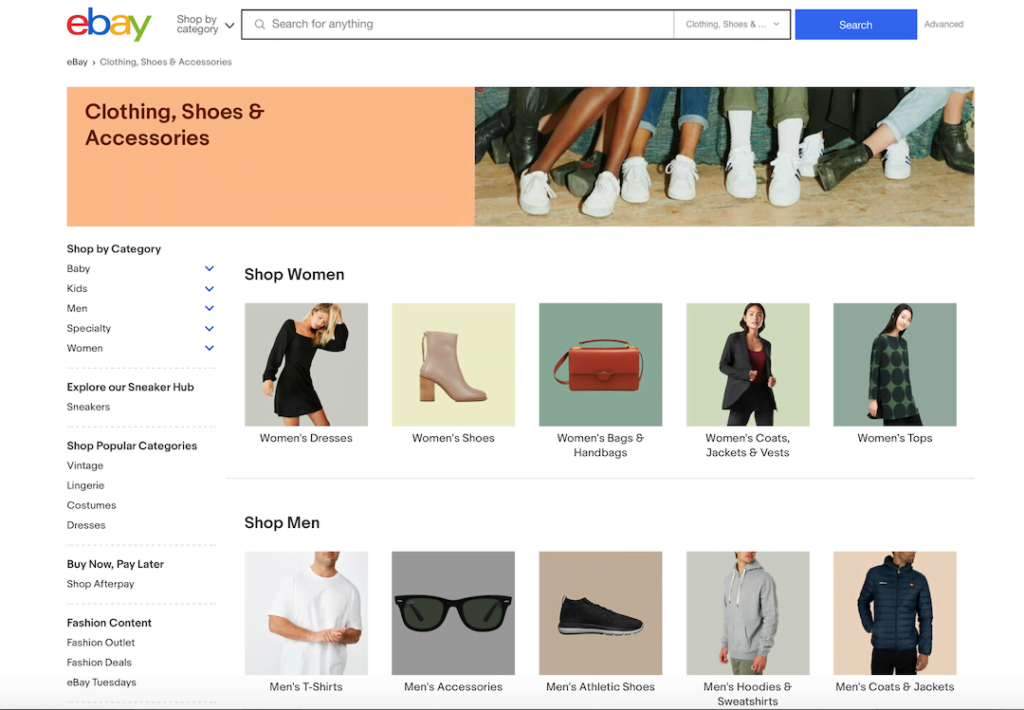Click the magnifier icon in search box
Viewport: 1024px width, 710px height.
point(259,24)
